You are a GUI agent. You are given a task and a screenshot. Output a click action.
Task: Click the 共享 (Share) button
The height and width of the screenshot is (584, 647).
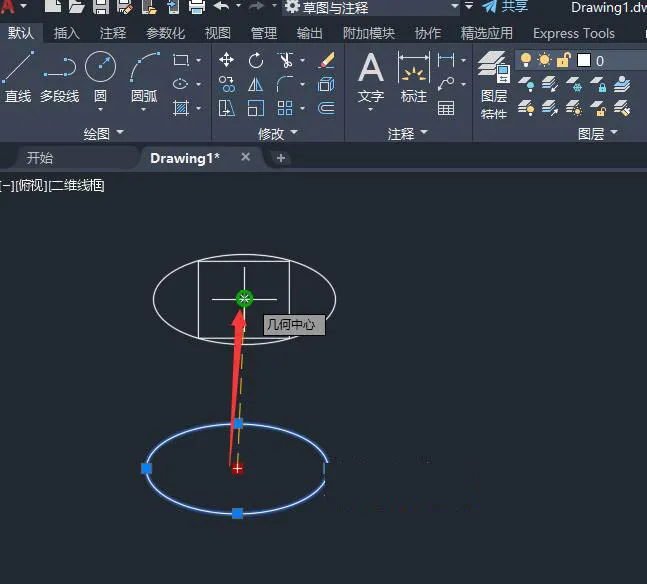click(505, 7)
